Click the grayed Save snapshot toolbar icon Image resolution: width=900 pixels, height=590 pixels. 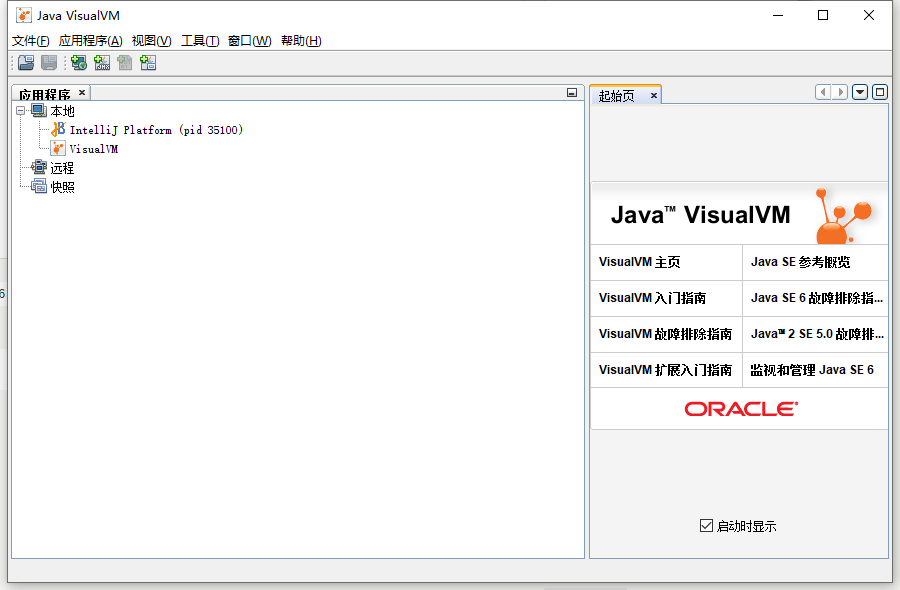(x=49, y=63)
